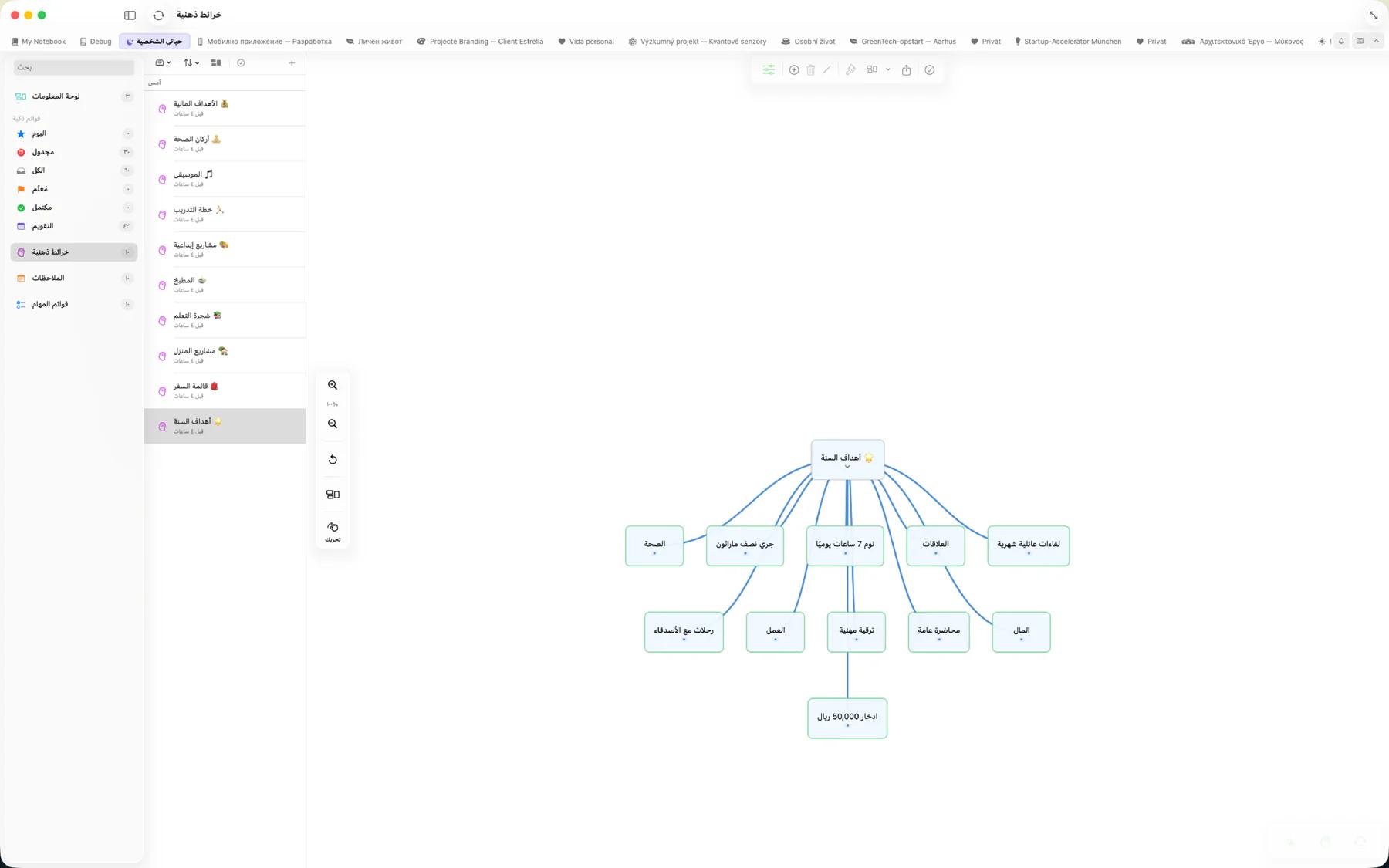1389x868 pixels.
Task: Collapse the أهداف السنة root node chevron
Action: tap(847, 468)
